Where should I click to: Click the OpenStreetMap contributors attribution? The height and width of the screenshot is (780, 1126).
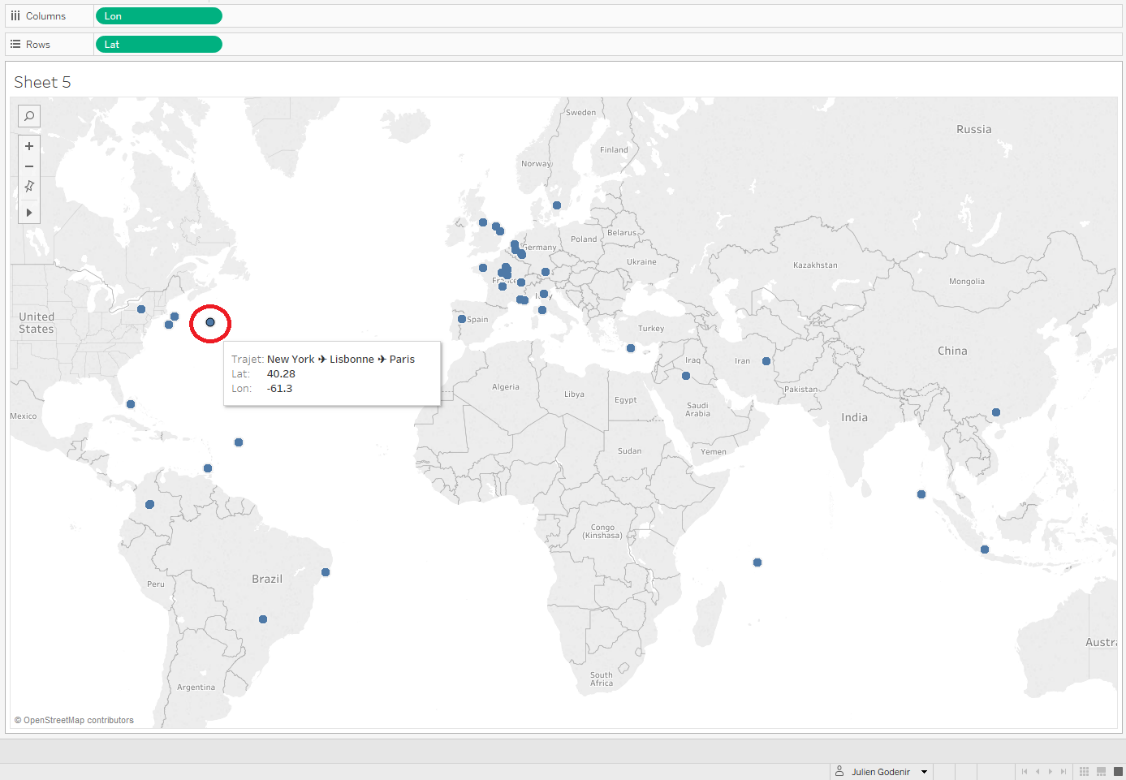pyautogui.click(x=74, y=720)
